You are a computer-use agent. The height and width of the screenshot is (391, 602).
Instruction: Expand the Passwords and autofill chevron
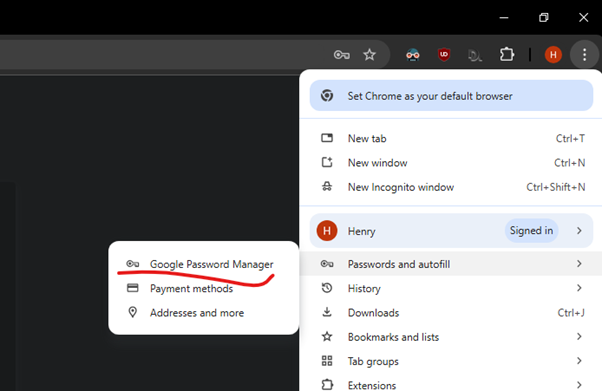pyautogui.click(x=579, y=264)
